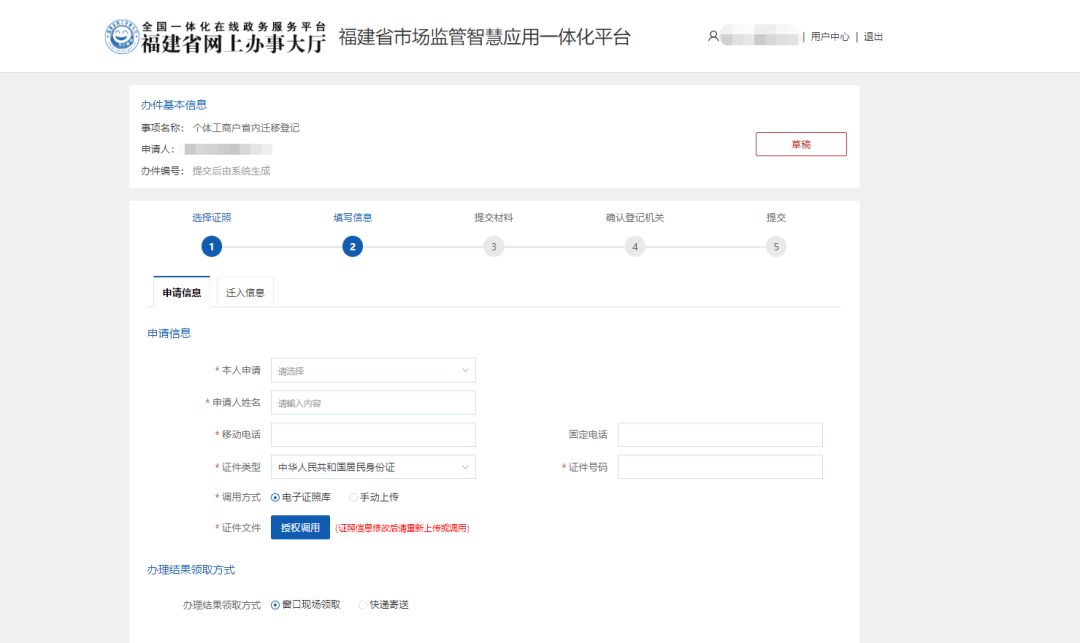Select the 申请信息 tab
Screen dimensions: 1080x643
click(182, 293)
